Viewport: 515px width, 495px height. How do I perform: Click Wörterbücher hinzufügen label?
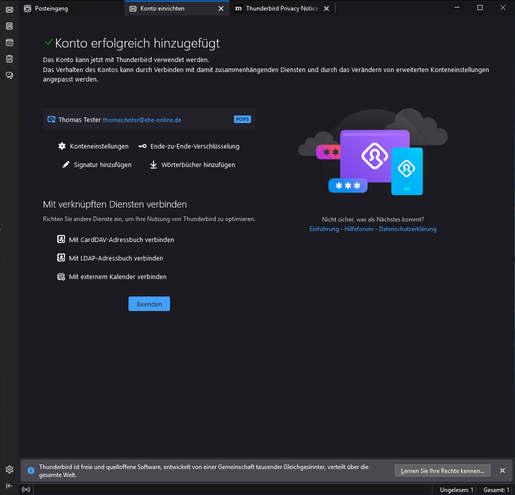(x=198, y=165)
